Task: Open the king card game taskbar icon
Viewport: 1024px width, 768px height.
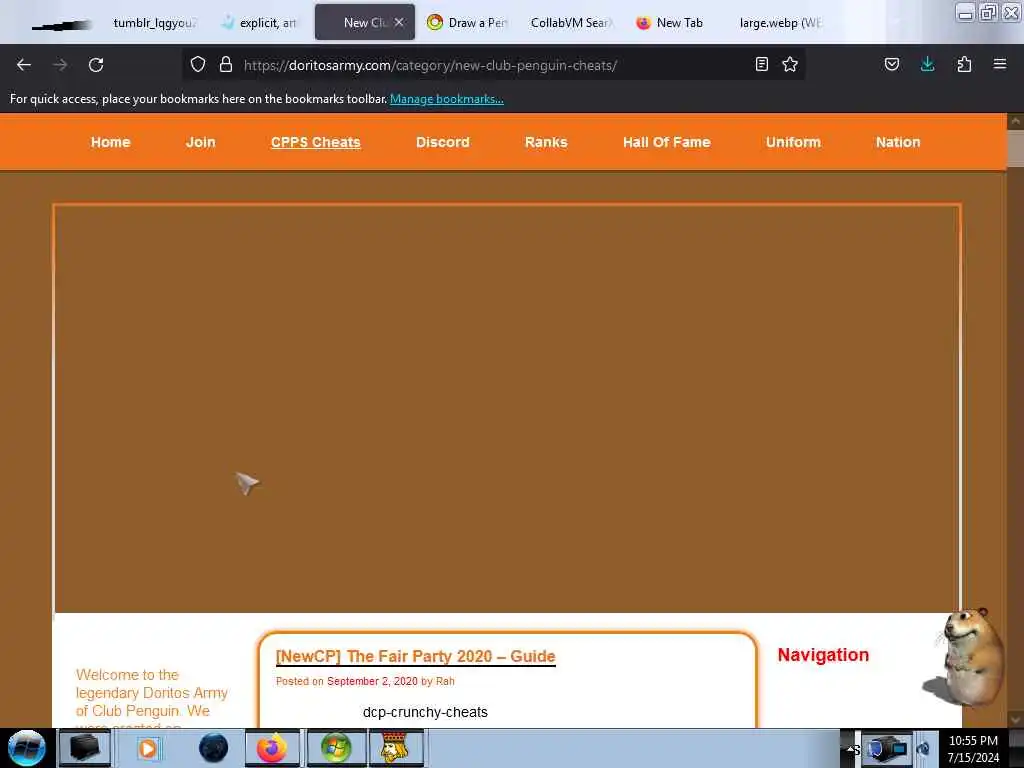Action: pos(394,748)
